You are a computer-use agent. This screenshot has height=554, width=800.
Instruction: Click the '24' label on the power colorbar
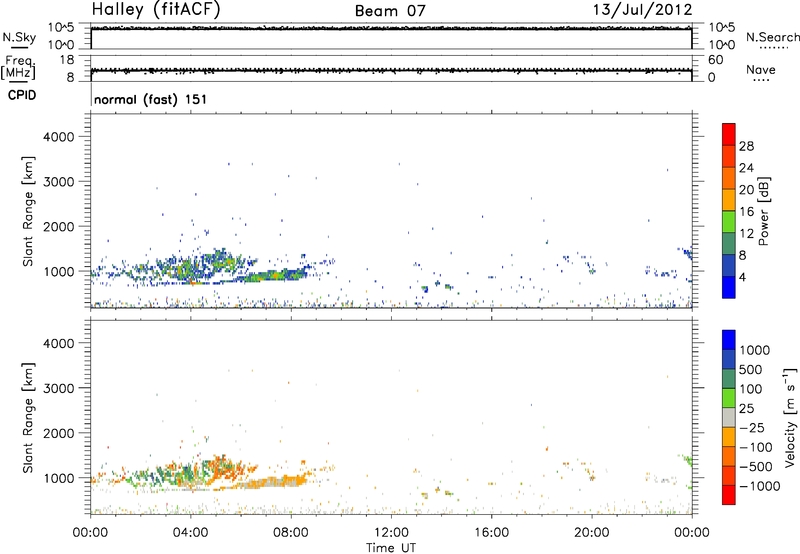[746, 168]
